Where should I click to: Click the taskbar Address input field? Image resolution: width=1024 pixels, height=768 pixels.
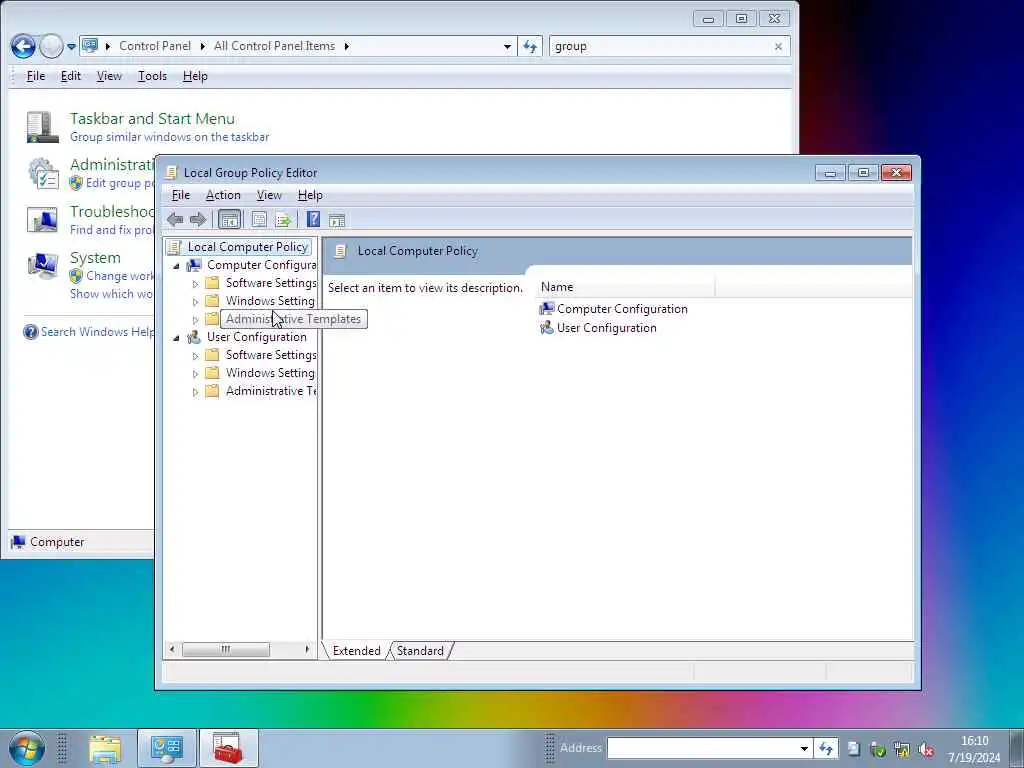(x=702, y=748)
